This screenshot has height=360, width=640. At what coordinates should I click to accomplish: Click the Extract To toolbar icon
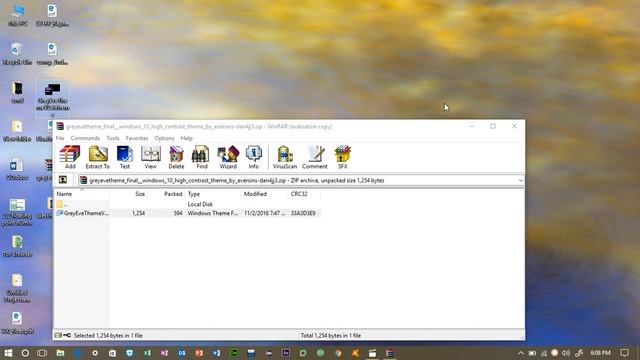(x=98, y=157)
